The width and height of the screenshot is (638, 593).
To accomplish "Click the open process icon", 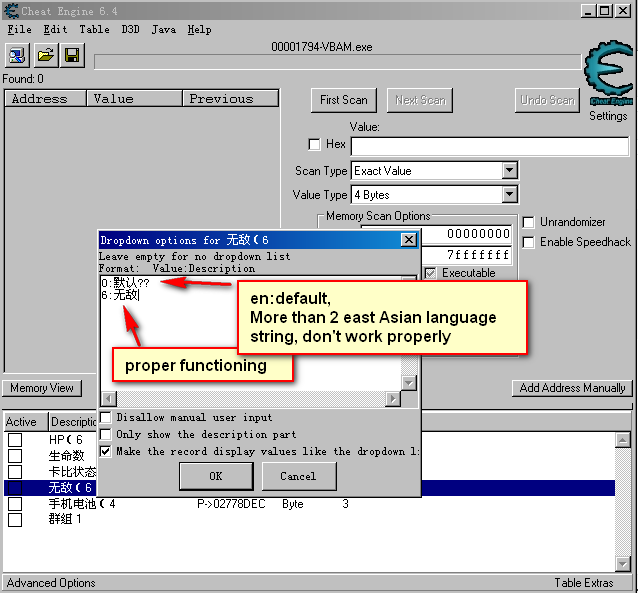I will point(19,55).
